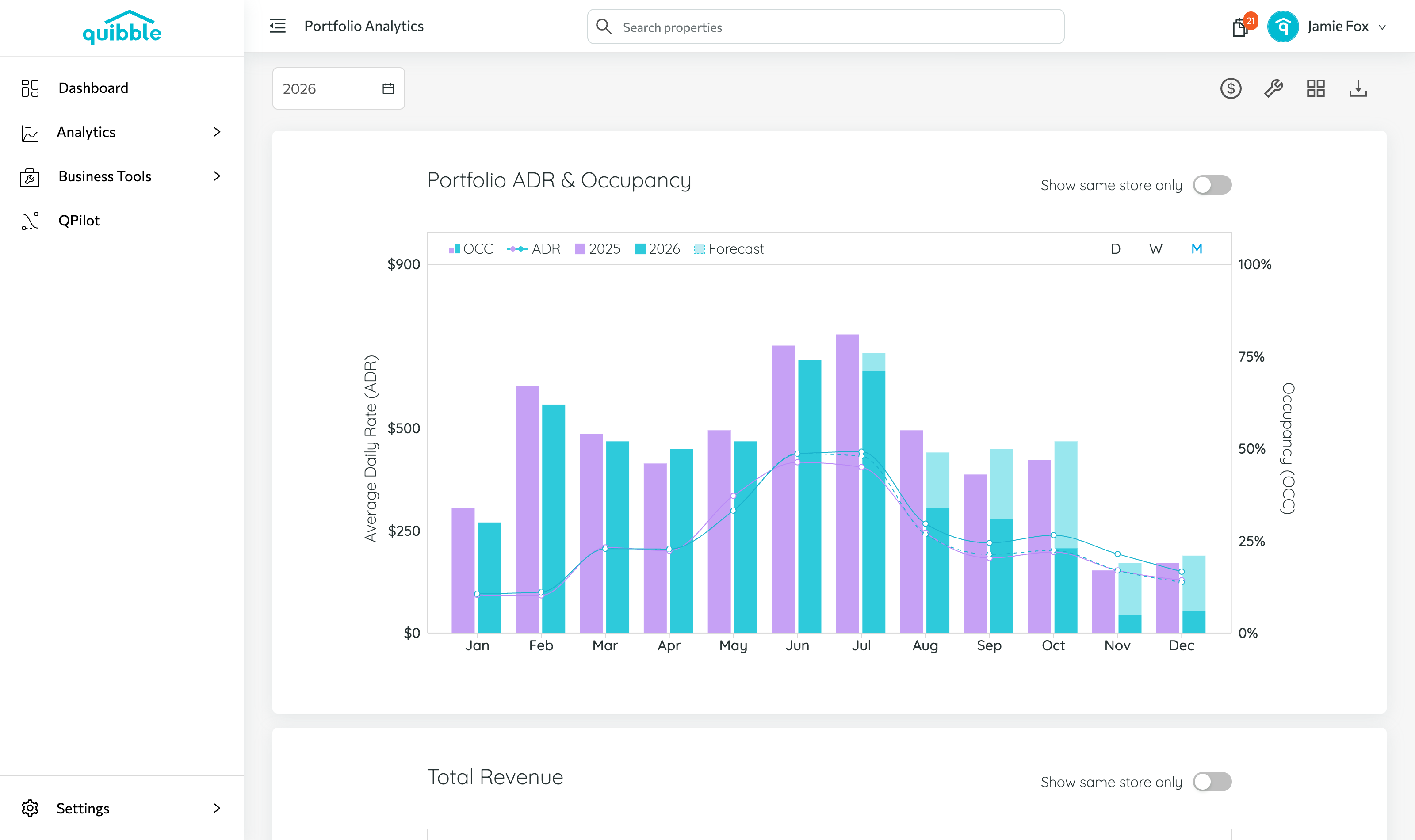Click the quibble logo
1415x840 pixels.
click(x=122, y=28)
